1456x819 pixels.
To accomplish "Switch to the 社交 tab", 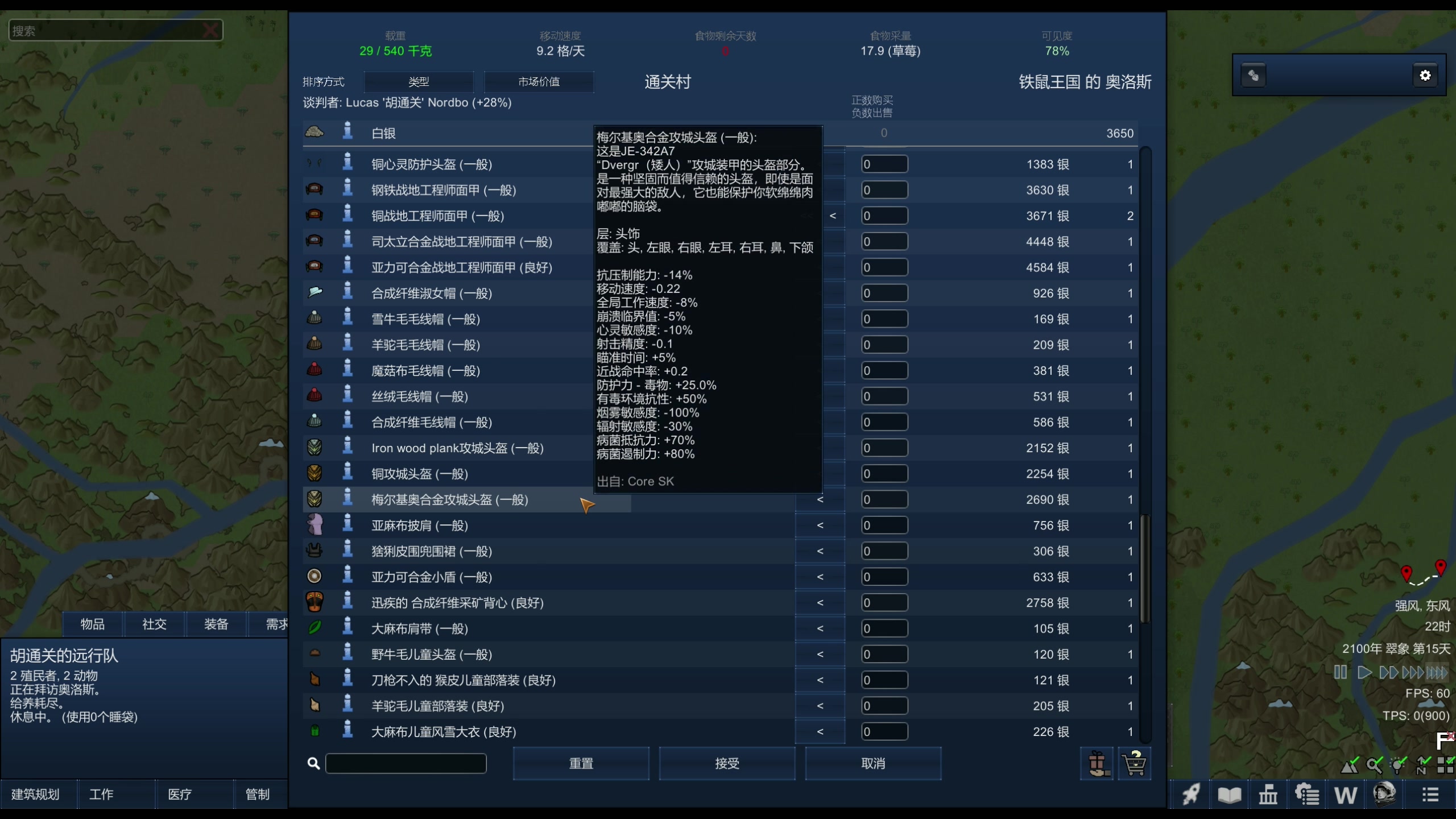I will point(154,624).
